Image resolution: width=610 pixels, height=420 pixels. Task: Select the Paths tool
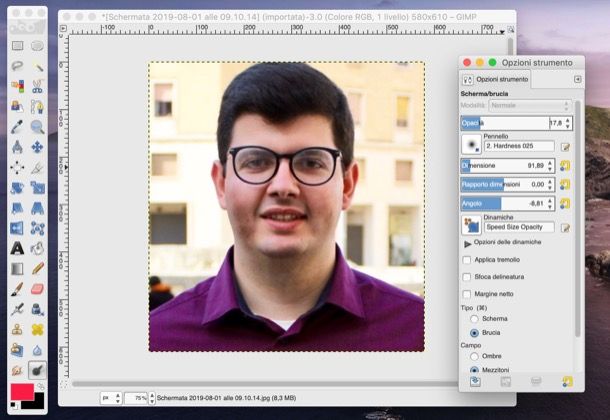click(x=37, y=106)
